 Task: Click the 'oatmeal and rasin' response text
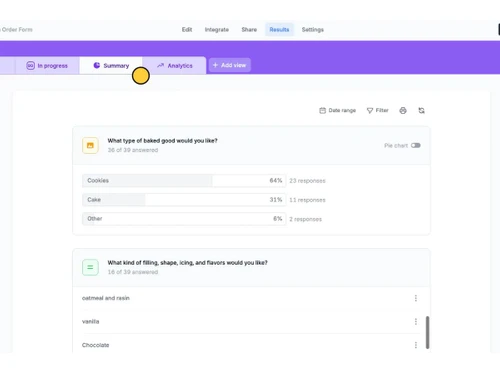pyautogui.click(x=106, y=298)
